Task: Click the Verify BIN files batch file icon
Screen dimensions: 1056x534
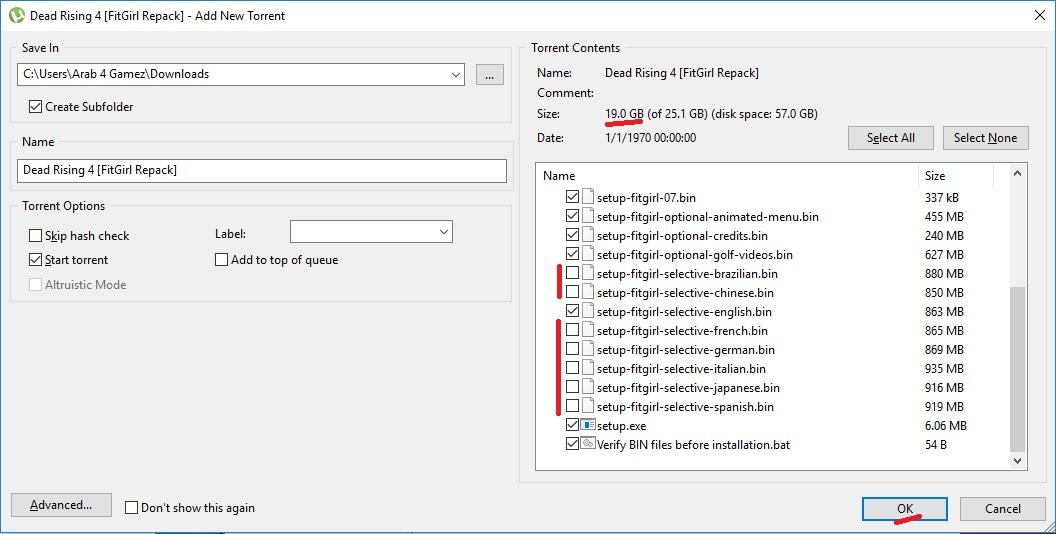Action: [x=588, y=445]
